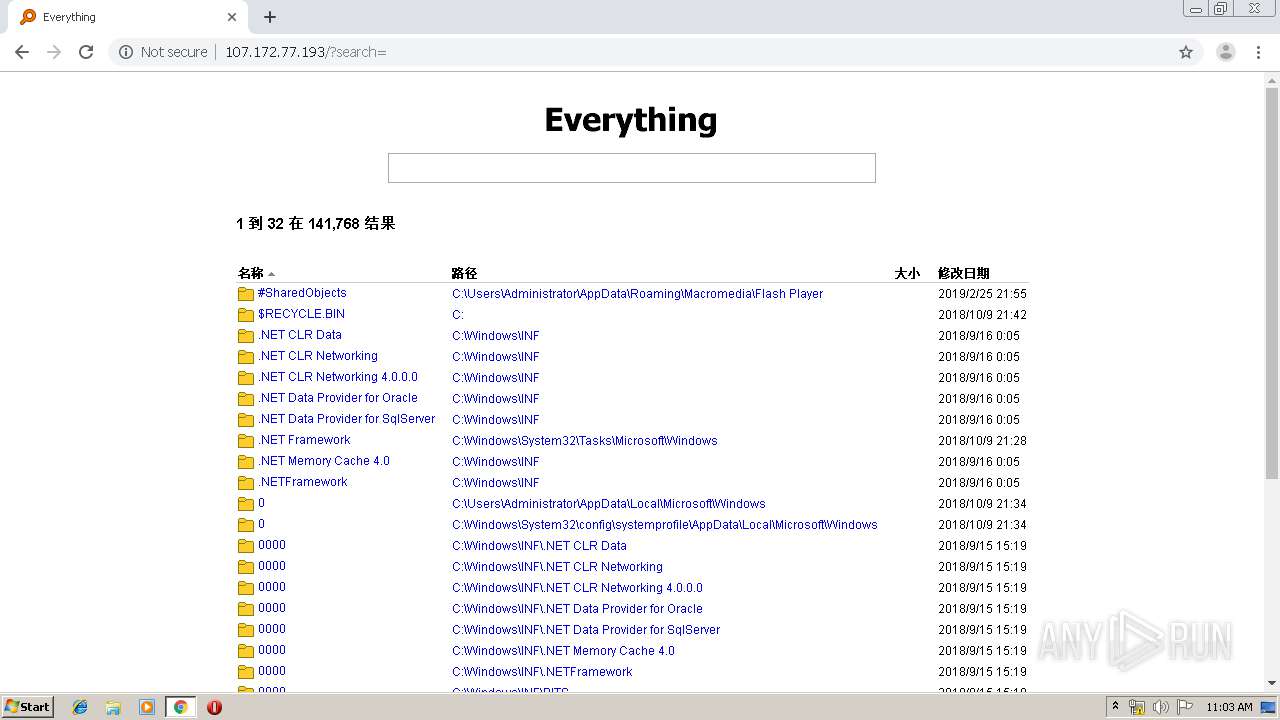Viewport: 1280px width, 720px height.
Task: Show hidden system tray icons
Action: click(1115, 707)
